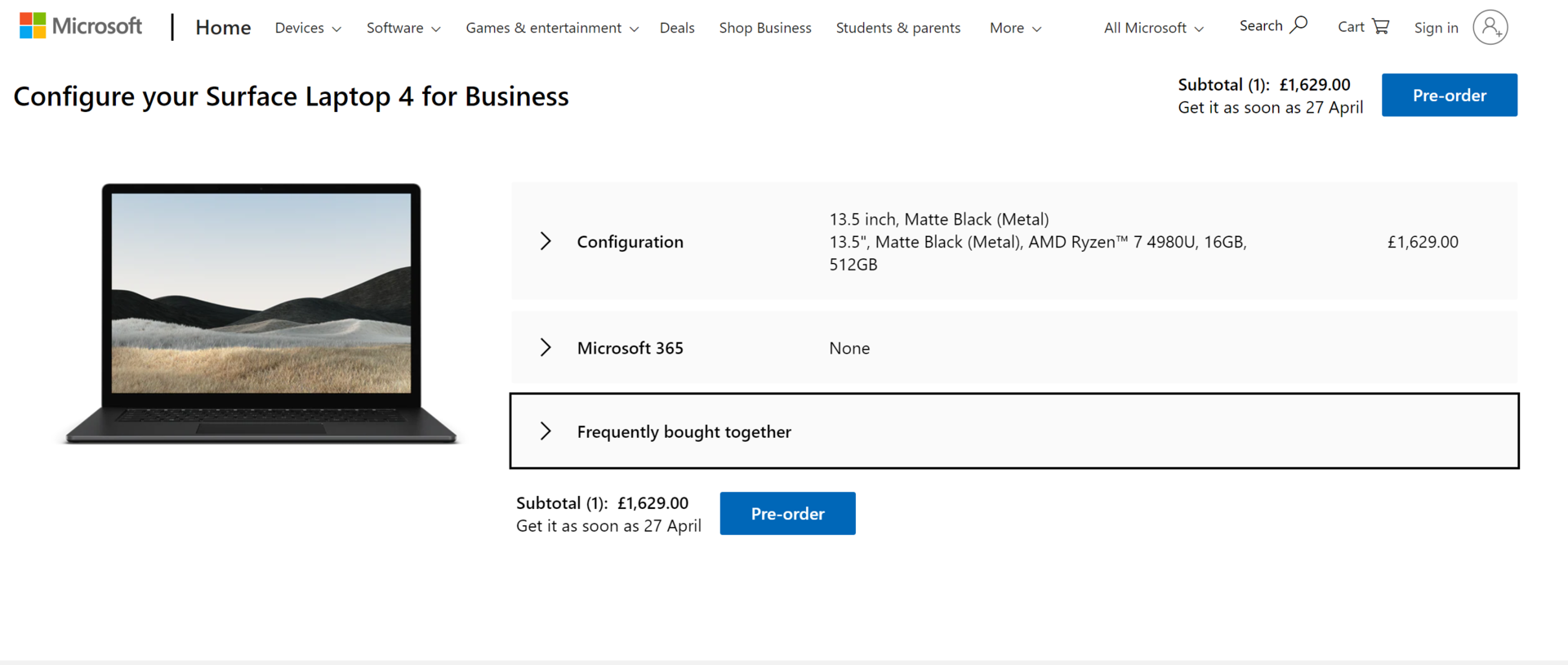Click the £1,629.00 configuration price
The width and height of the screenshot is (1568, 665).
[1423, 242]
